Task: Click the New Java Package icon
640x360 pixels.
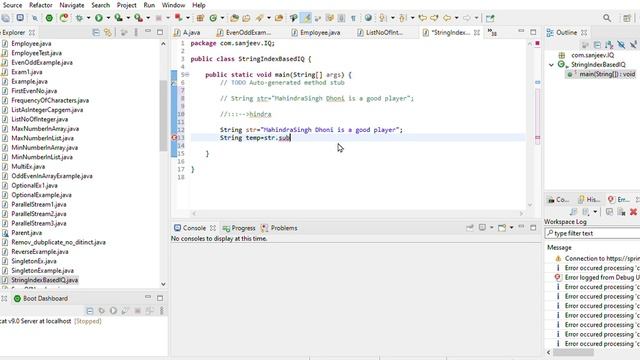Action: click(200, 18)
